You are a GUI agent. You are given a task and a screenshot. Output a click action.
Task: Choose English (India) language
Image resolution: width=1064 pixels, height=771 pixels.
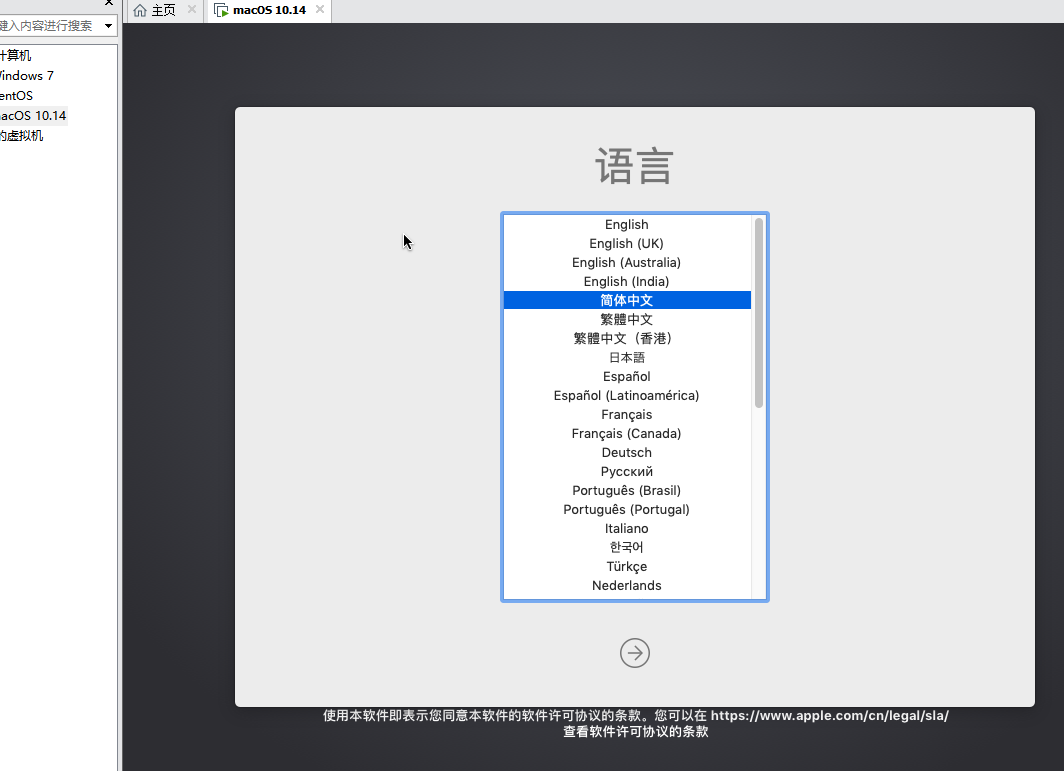coord(627,282)
